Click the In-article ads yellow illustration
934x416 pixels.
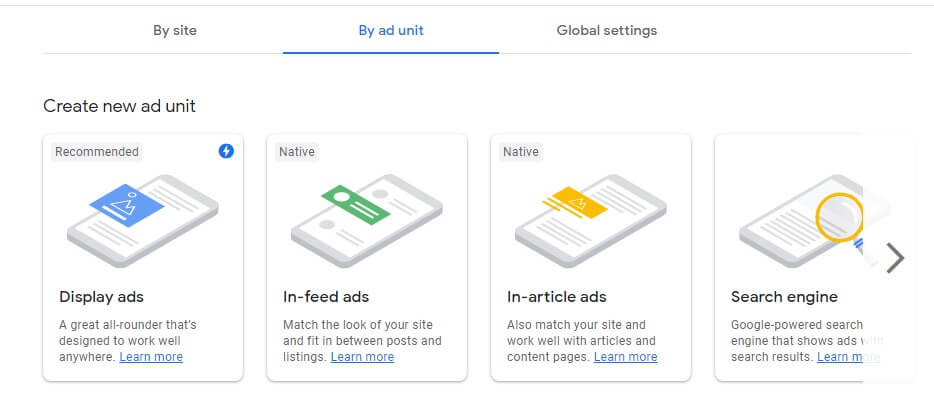click(x=590, y=221)
